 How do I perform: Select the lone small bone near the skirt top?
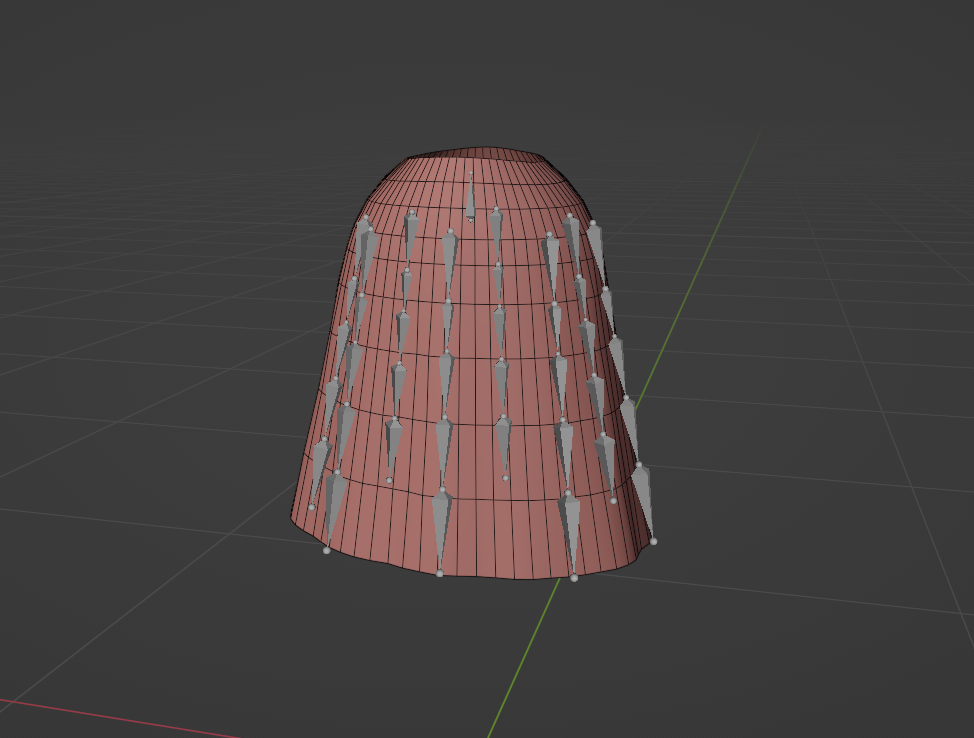tap(470, 198)
